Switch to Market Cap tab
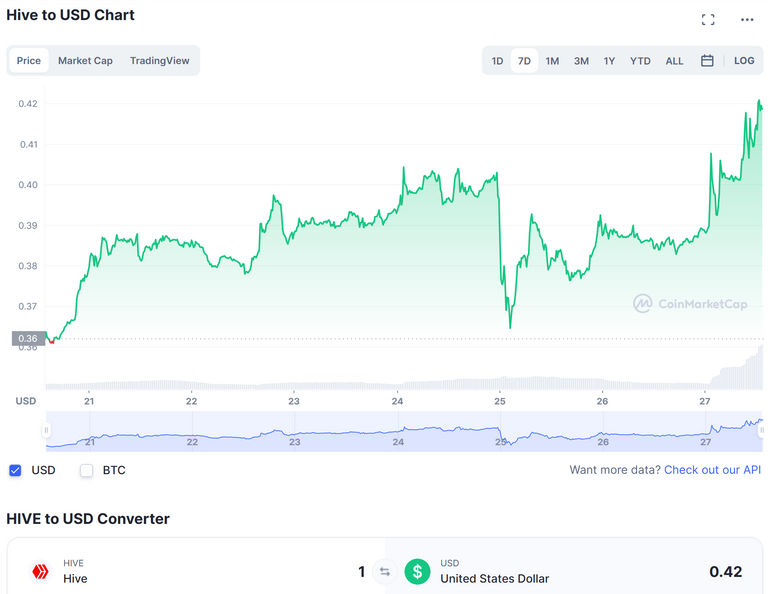 [x=85, y=61]
